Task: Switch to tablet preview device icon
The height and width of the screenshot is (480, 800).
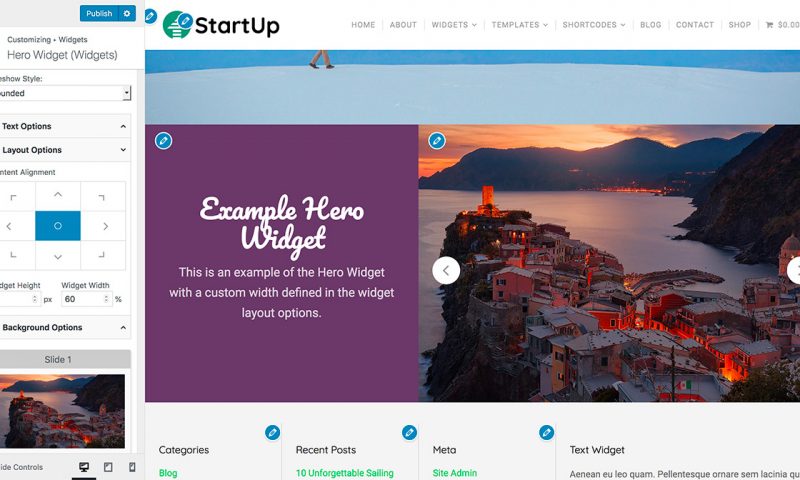Action: tap(108, 467)
